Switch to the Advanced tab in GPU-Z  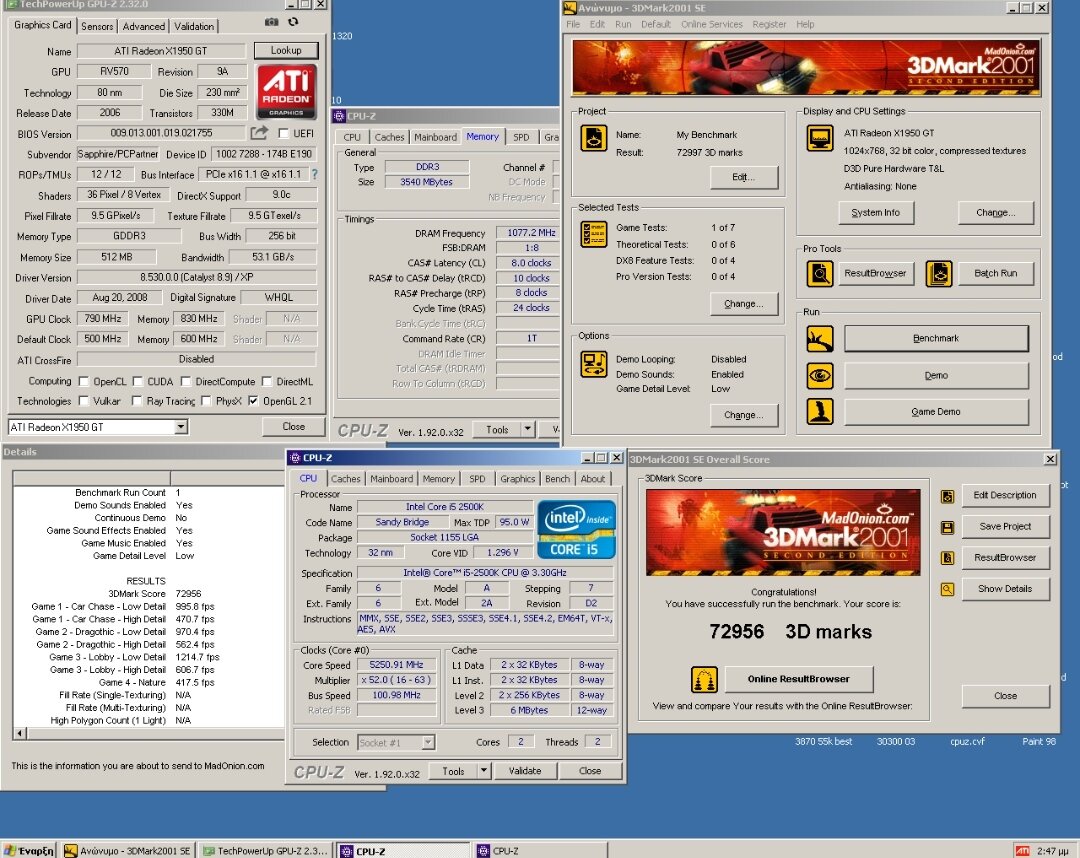coord(144,26)
